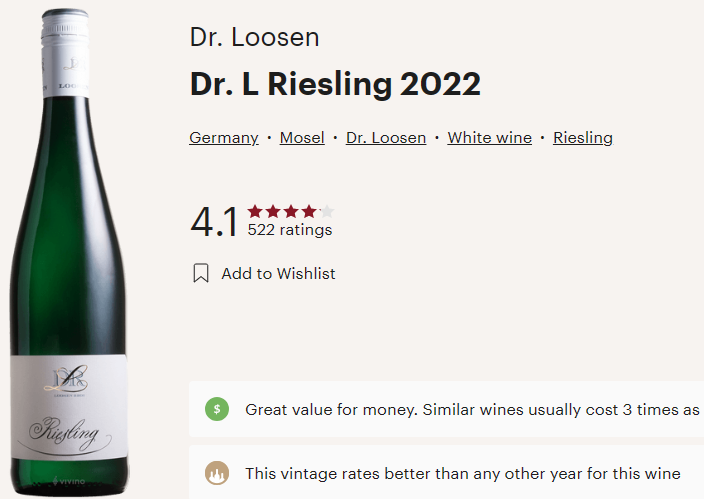Open the Dr. Loosen link in the breadcrumb row
The image size is (704, 499).
pos(386,138)
